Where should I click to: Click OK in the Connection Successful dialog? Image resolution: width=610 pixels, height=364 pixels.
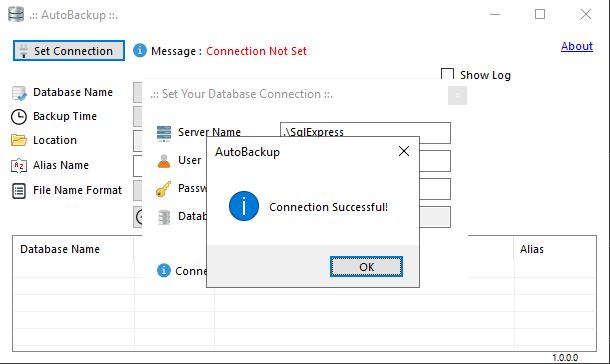point(366,267)
